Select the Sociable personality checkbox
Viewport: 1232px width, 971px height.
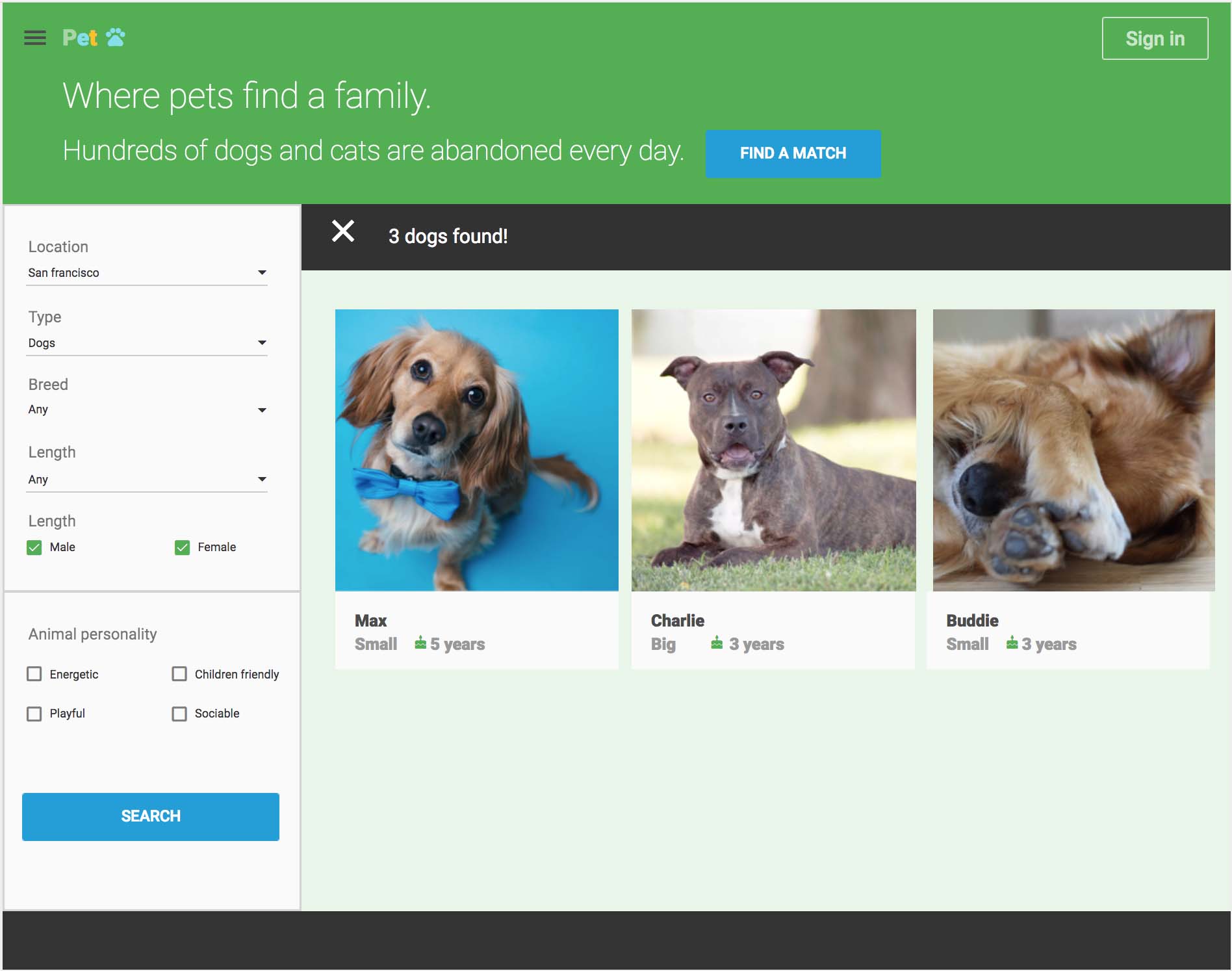click(x=179, y=714)
